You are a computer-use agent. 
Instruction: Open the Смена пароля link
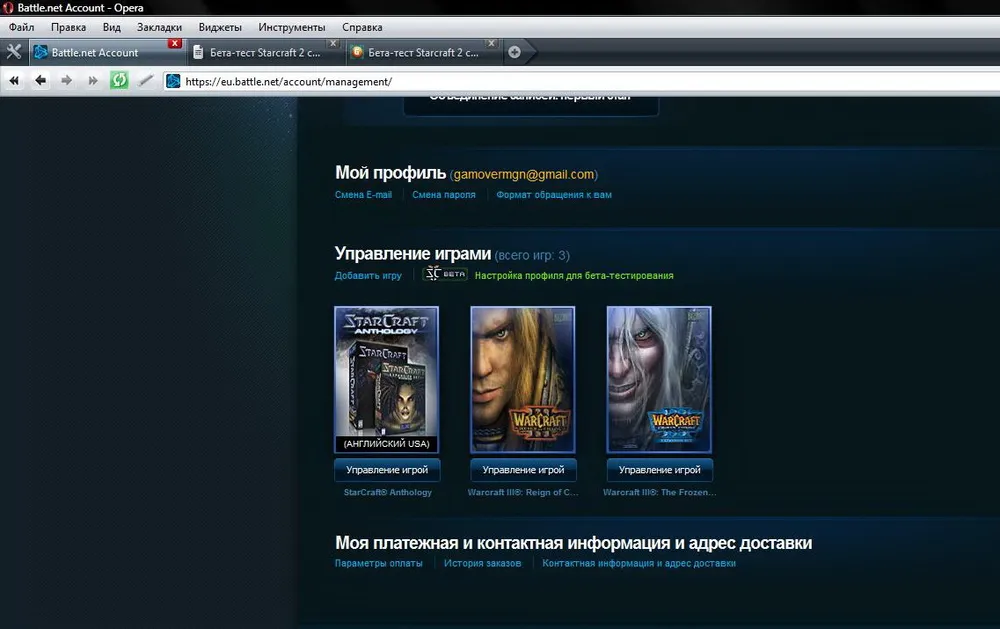(x=444, y=195)
